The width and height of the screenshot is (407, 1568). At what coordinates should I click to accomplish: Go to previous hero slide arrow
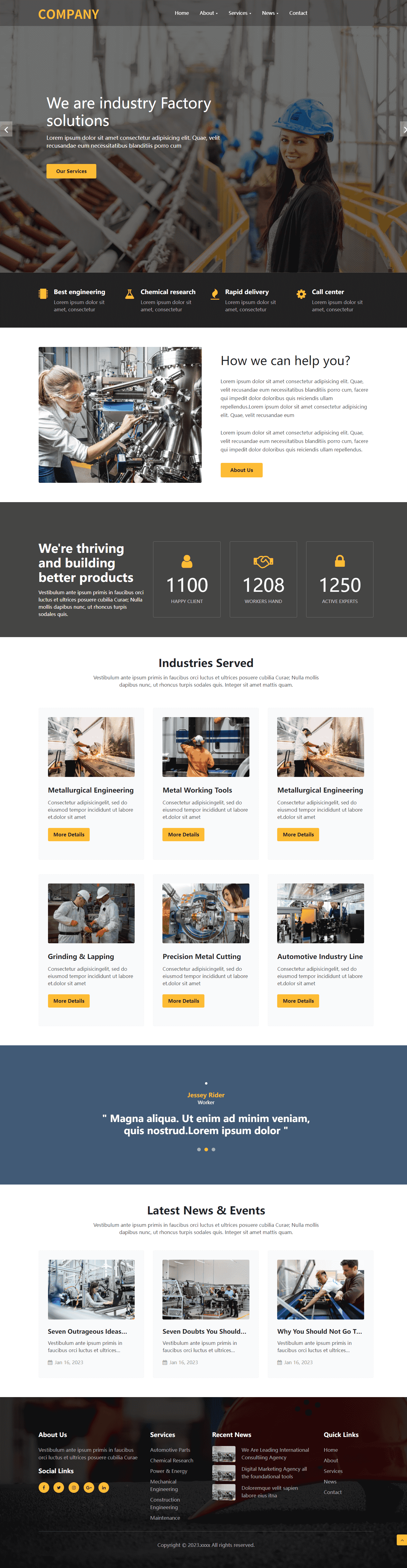click(6, 129)
